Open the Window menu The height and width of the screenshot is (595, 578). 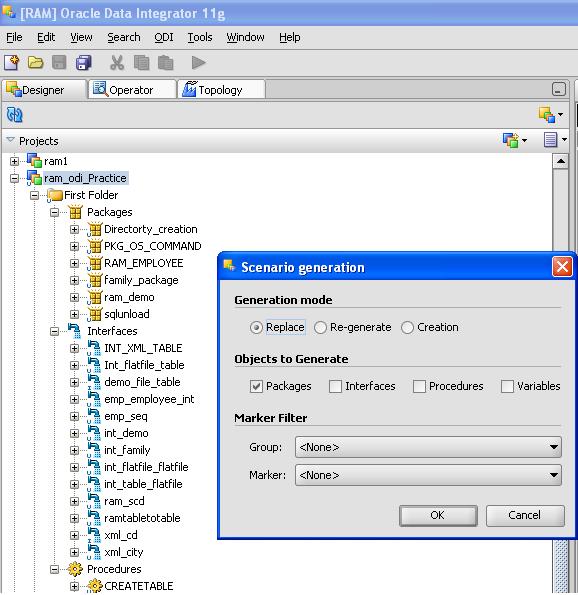click(245, 37)
